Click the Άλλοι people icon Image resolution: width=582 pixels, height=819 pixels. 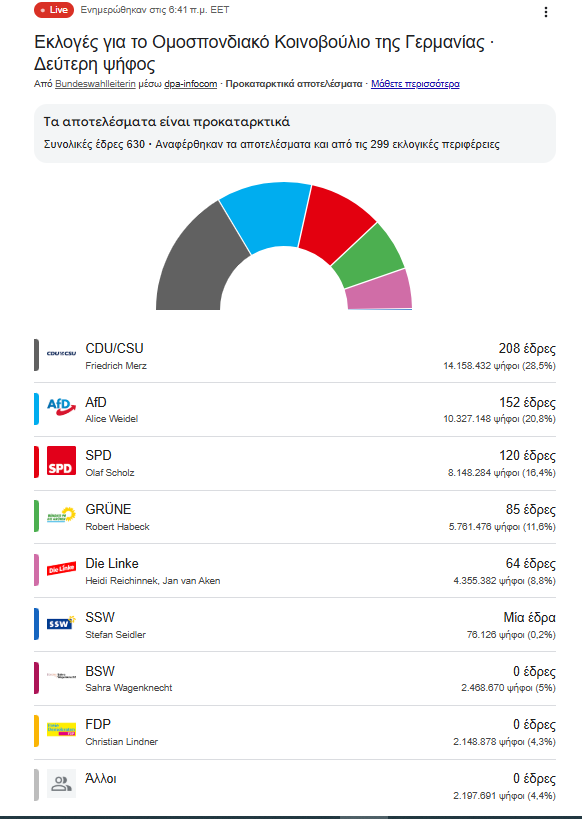[x=61, y=783]
